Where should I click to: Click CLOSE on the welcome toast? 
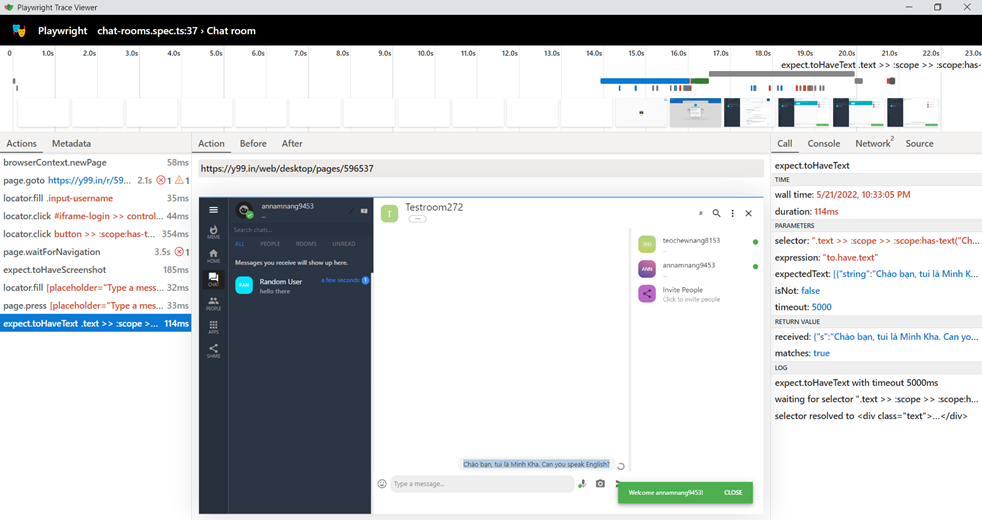pos(733,493)
